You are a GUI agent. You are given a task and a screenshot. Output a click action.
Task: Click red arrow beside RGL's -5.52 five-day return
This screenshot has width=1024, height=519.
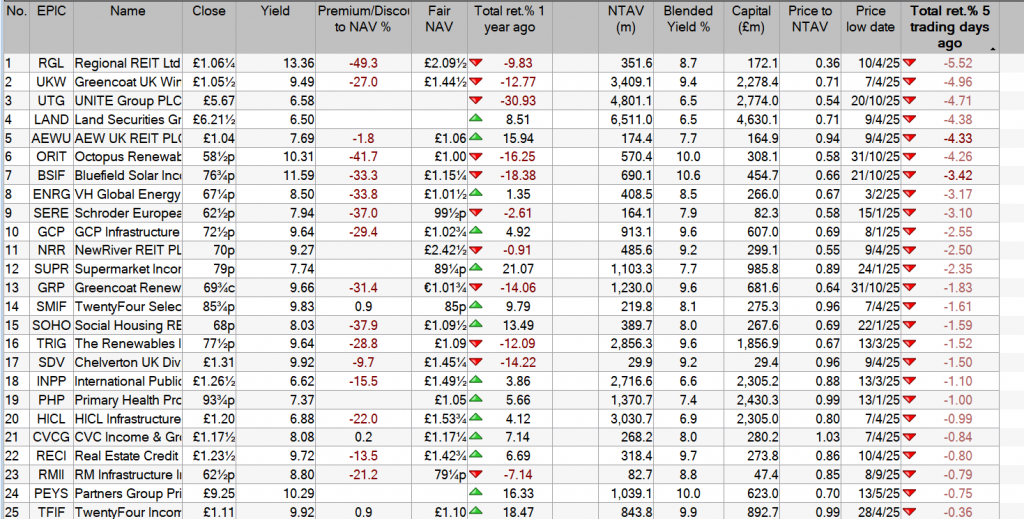909,63
